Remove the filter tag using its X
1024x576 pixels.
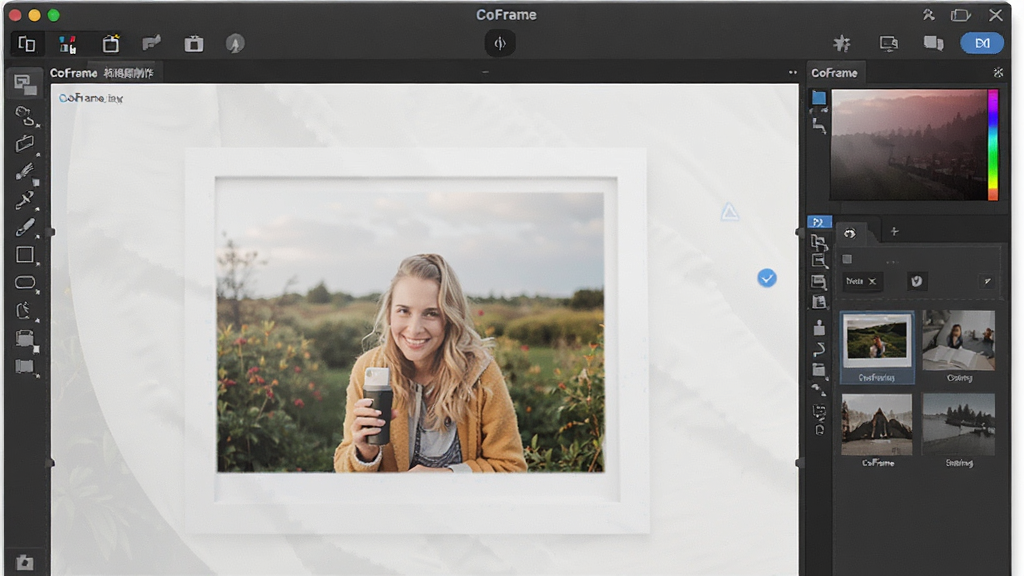point(872,281)
